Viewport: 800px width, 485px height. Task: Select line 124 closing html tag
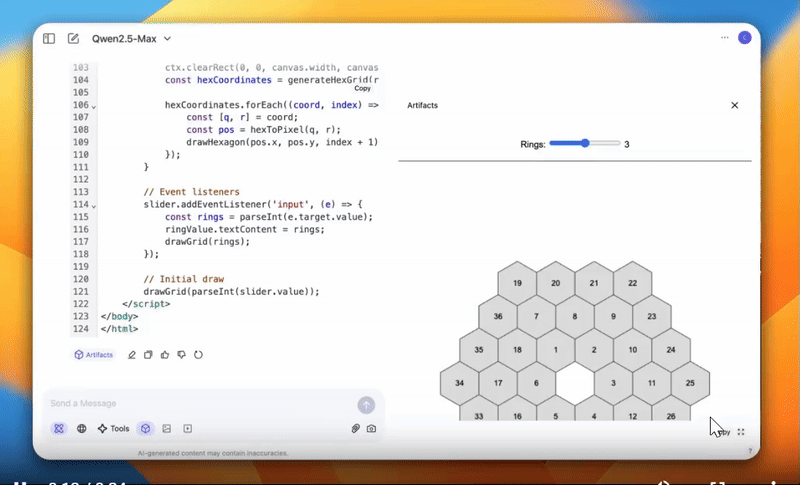pos(119,329)
